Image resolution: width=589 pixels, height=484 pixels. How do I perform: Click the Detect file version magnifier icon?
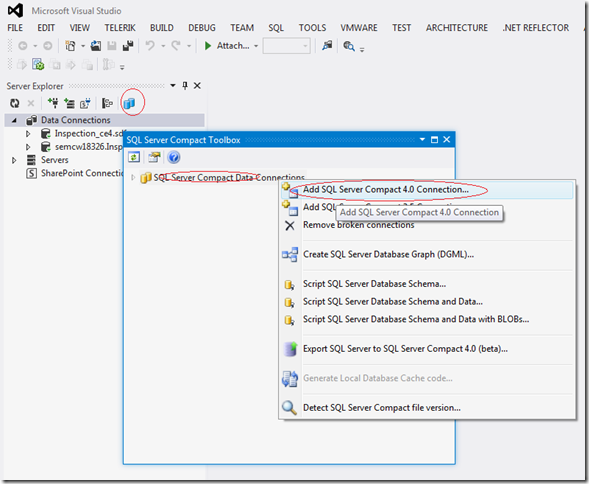pyautogui.click(x=290, y=408)
